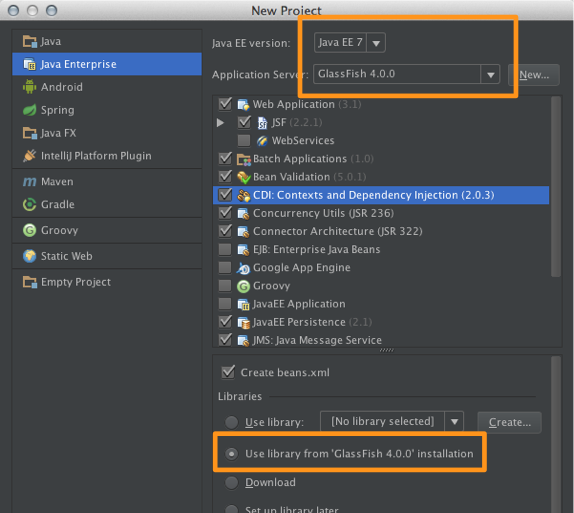The height and width of the screenshot is (513, 574).
Task: Click the Static Web globe icon
Action: pyautogui.click(x=29, y=256)
